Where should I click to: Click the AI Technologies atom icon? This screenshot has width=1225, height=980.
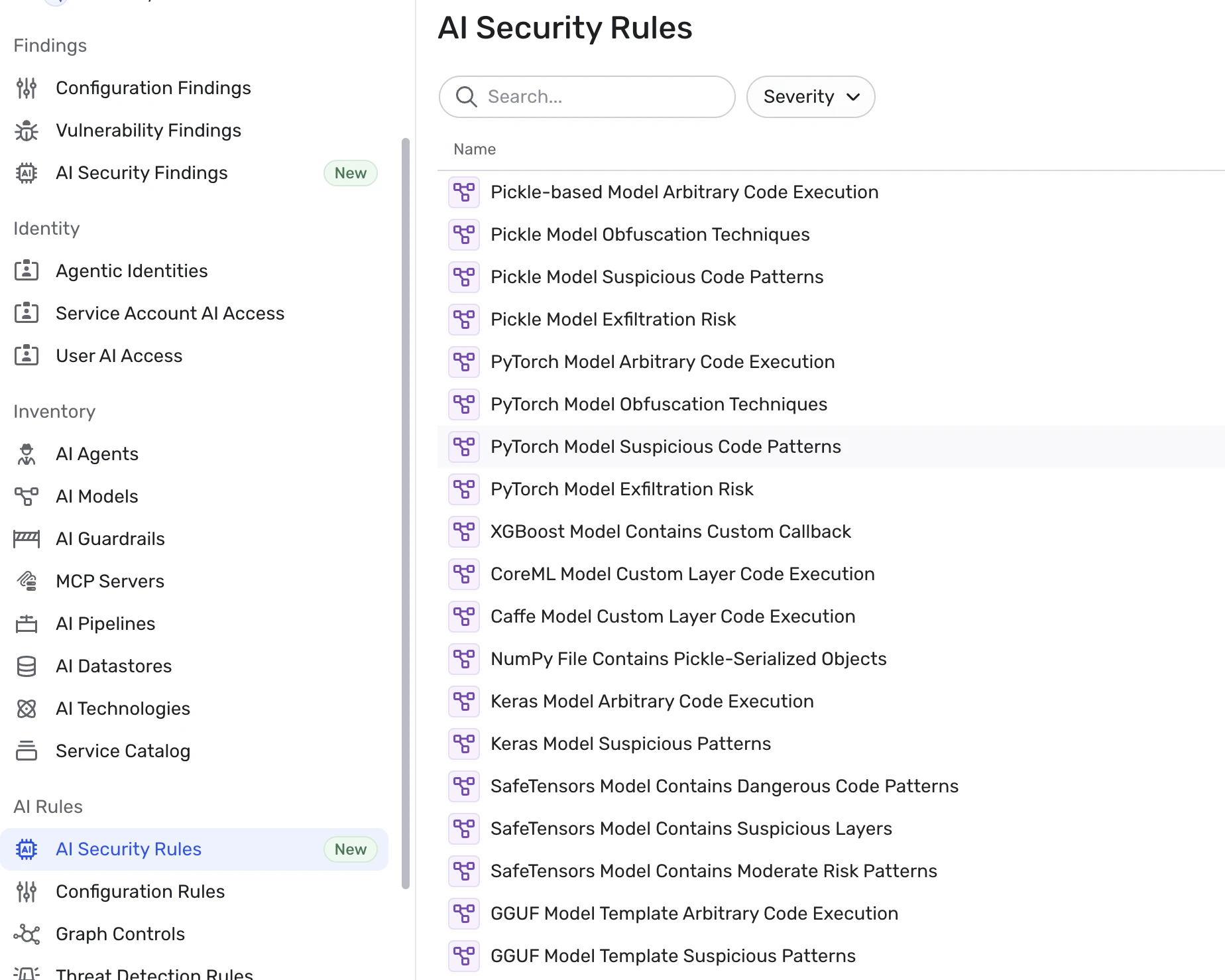27,709
